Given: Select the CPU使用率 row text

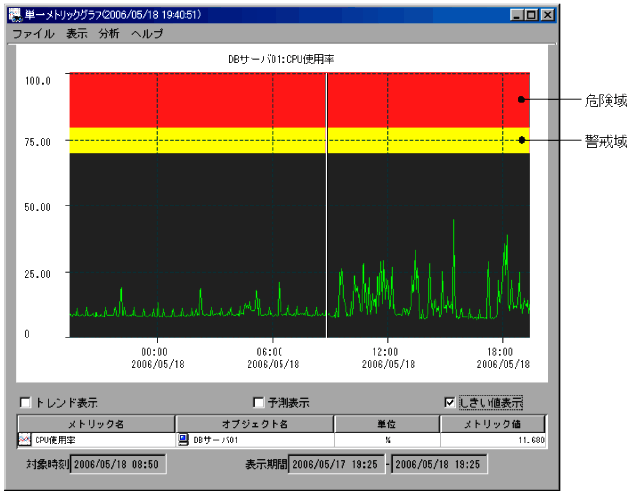Looking at the screenshot, I should [55, 440].
